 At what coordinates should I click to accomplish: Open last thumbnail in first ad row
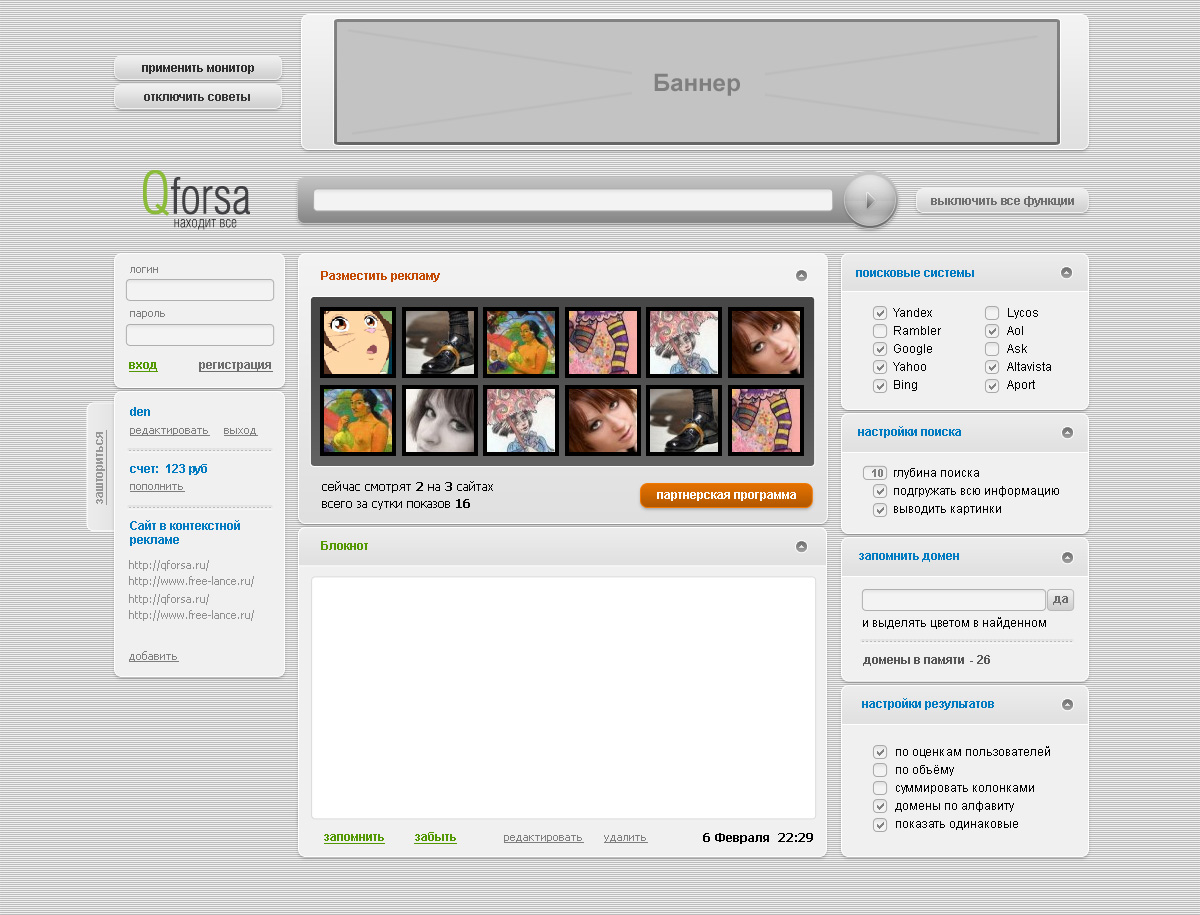click(766, 342)
